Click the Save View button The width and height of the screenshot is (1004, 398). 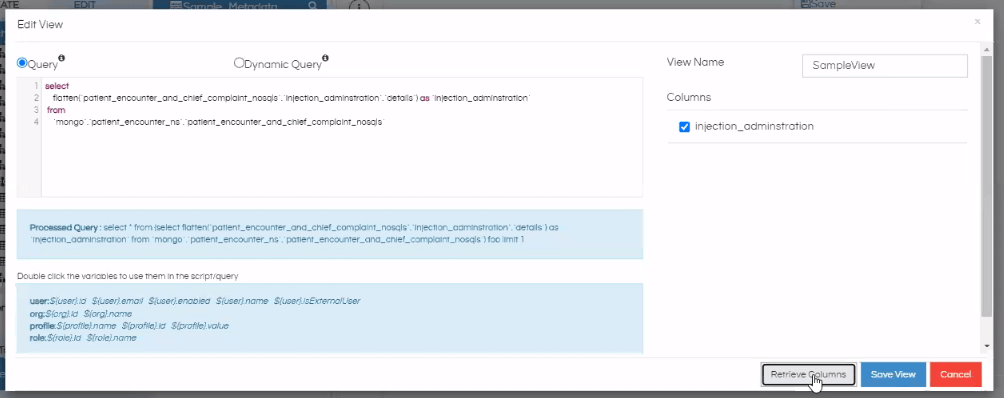point(893,374)
